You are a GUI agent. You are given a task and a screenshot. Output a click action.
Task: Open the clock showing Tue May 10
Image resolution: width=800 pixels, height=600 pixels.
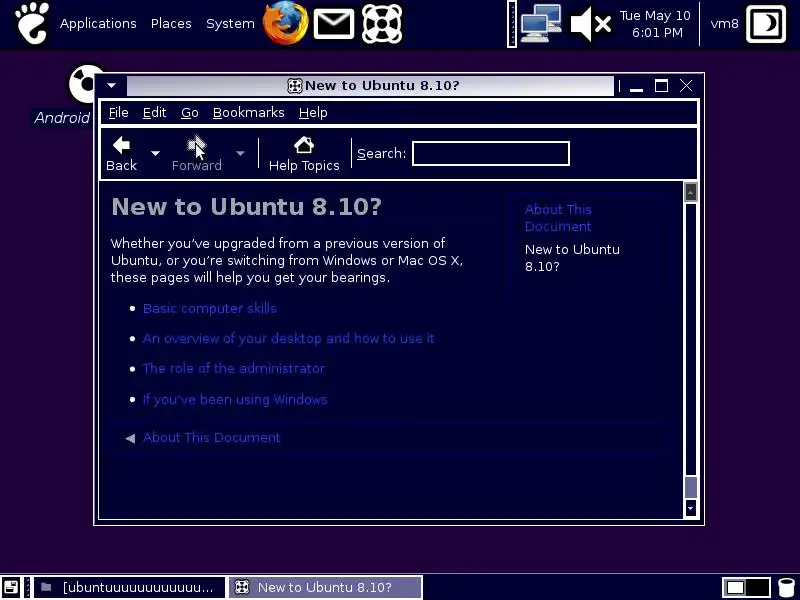click(x=655, y=24)
